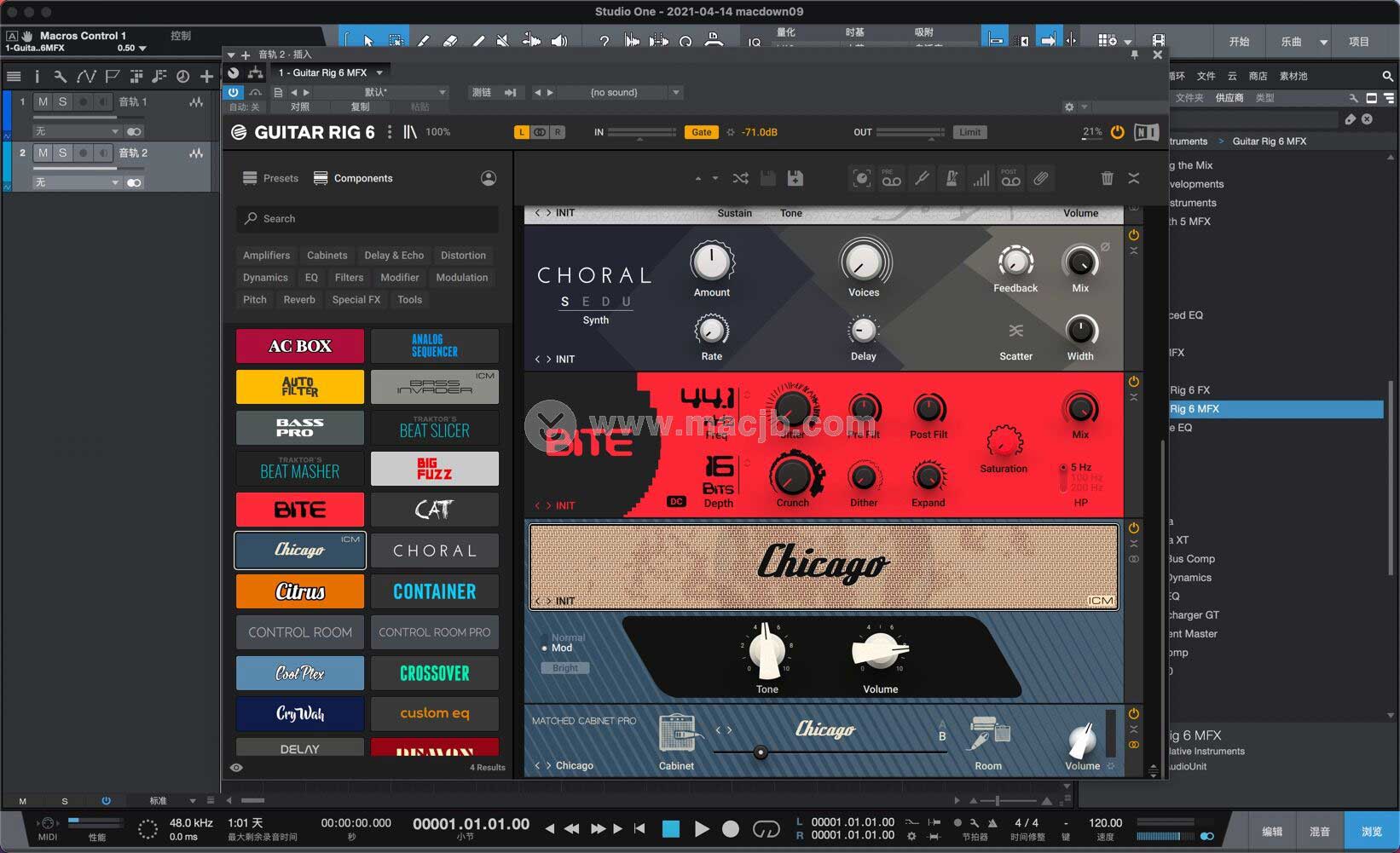Open the 浏览 tab at bottom right
The image size is (1400, 853).
pyautogui.click(x=1371, y=832)
